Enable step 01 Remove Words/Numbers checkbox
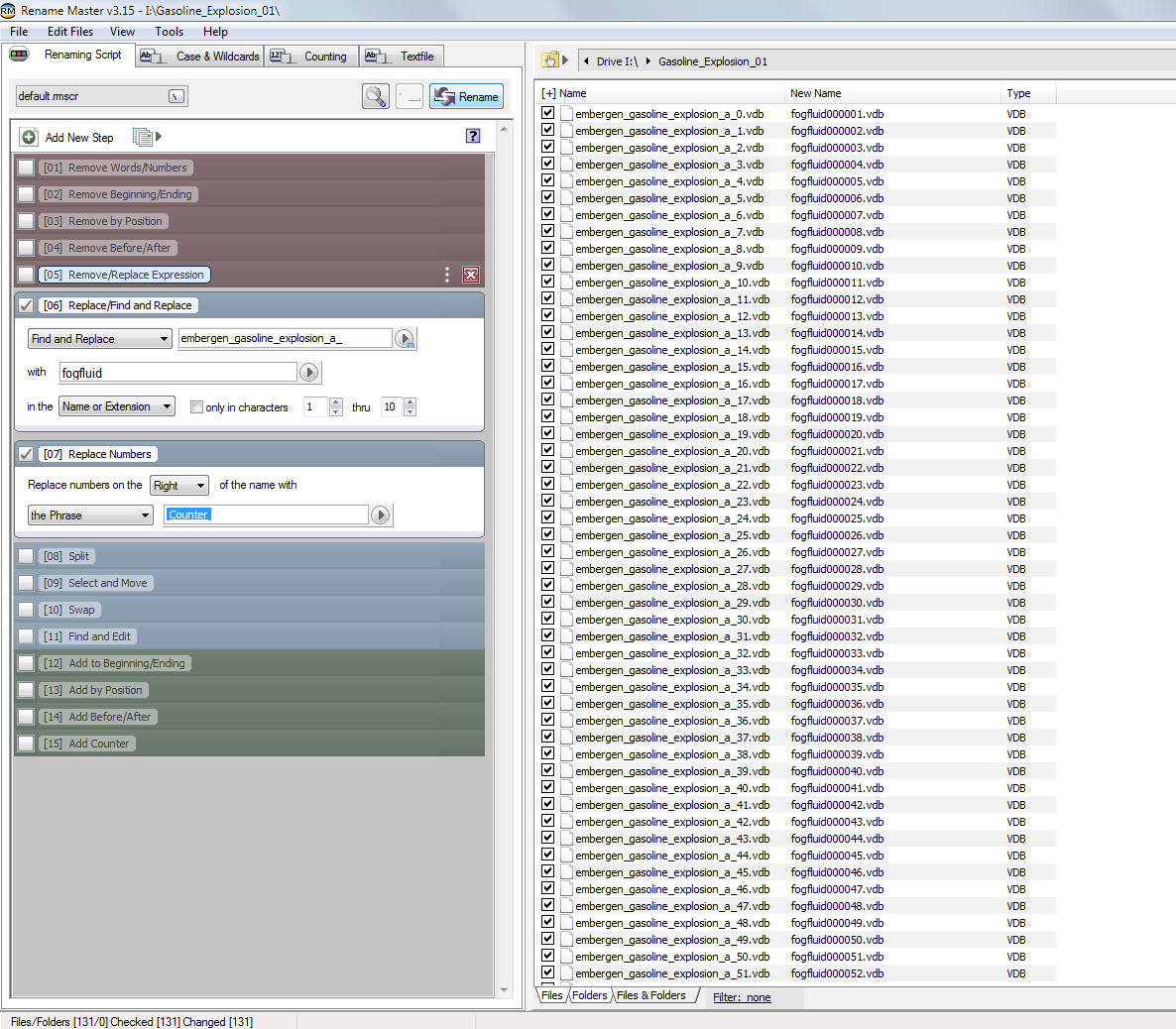 coord(26,168)
